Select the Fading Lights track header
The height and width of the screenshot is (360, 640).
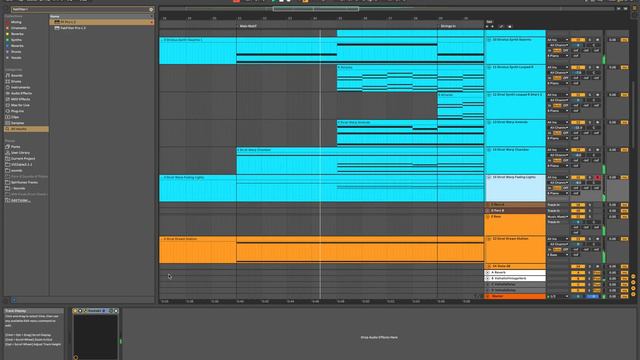(515, 188)
